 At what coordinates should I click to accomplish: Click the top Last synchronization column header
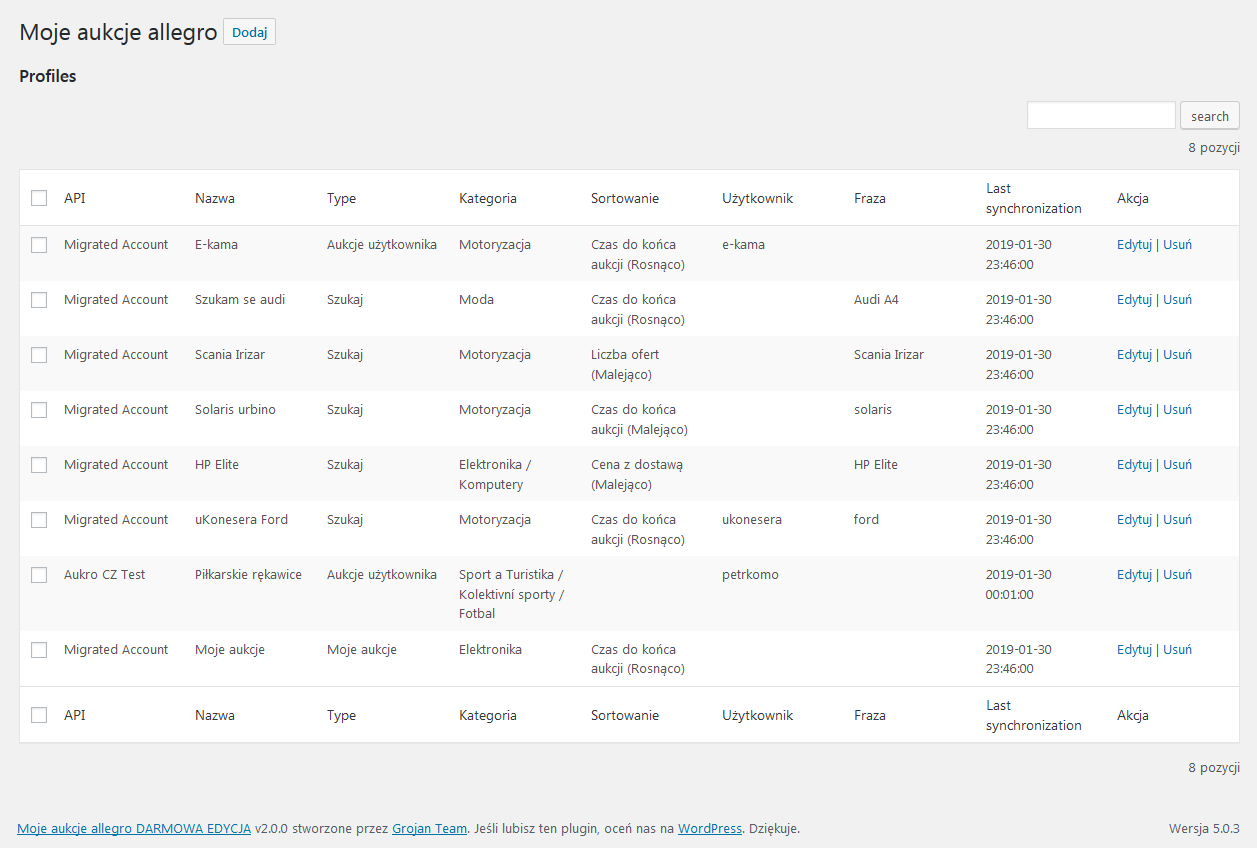click(1034, 198)
